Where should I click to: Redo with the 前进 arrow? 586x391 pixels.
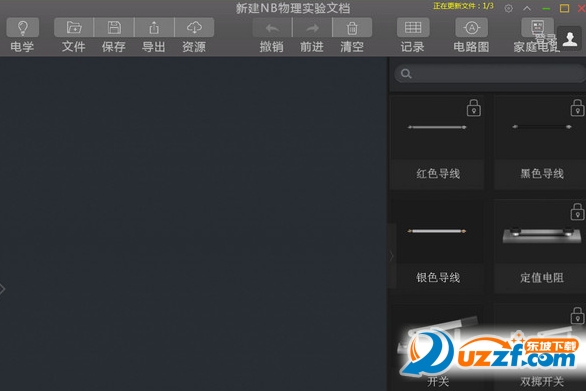click(x=312, y=28)
